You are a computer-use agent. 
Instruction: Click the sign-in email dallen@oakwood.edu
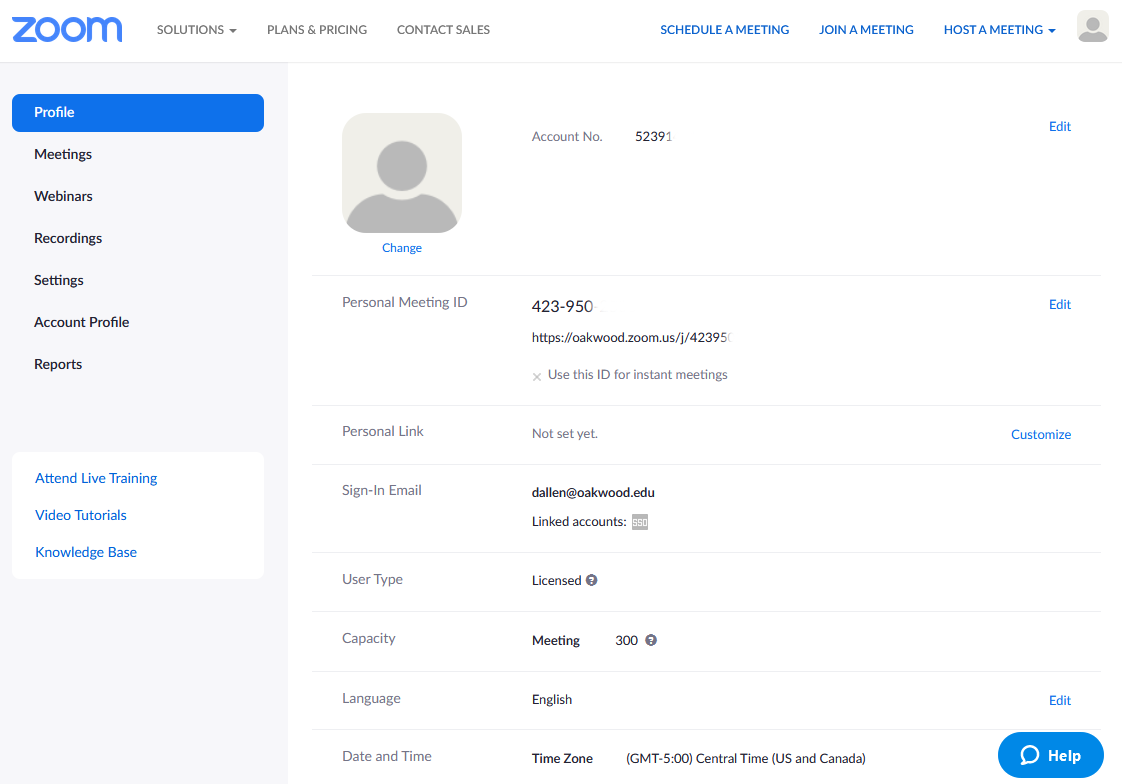click(x=593, y=492)
